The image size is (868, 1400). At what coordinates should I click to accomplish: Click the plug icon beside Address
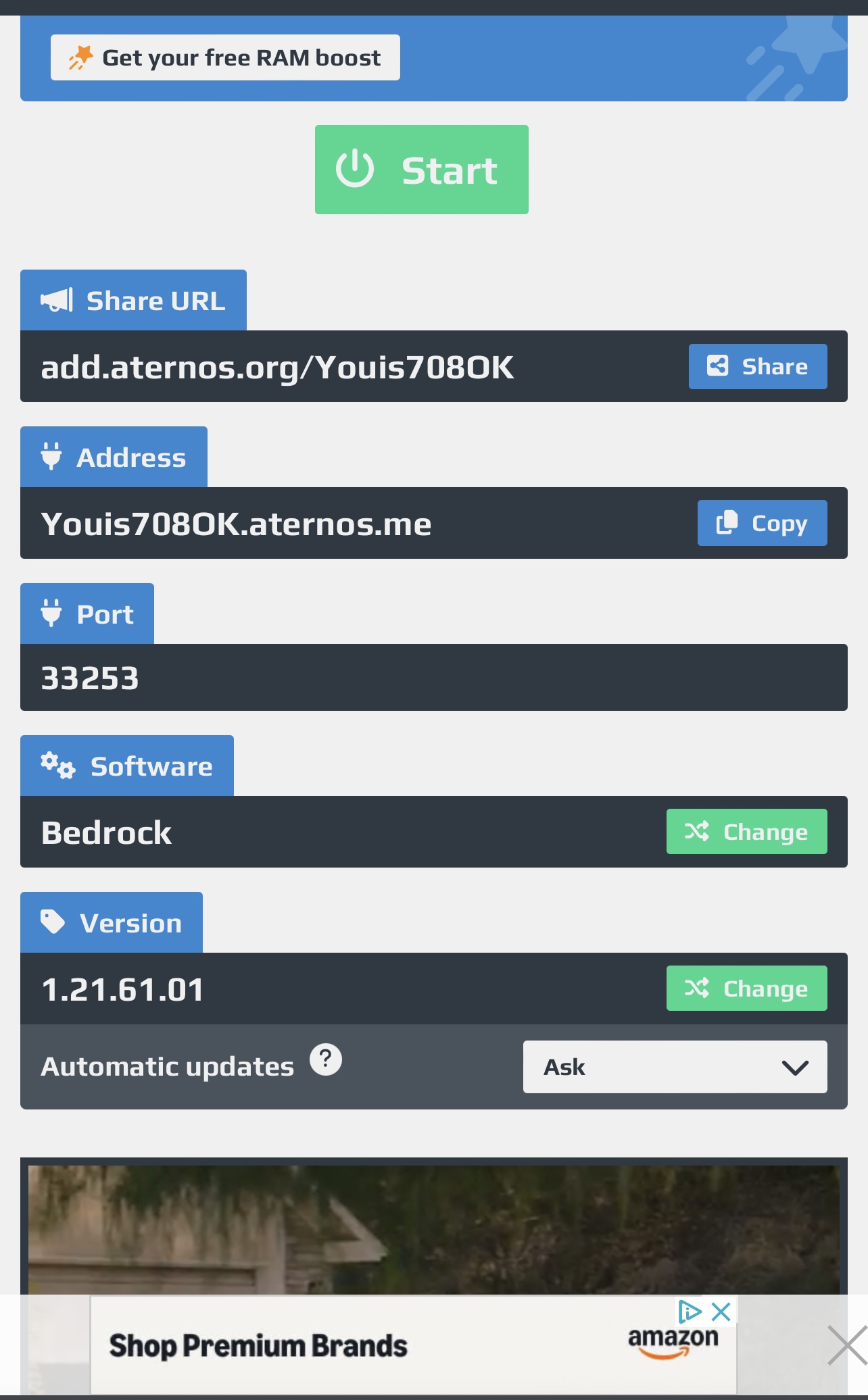coord(51,456)
